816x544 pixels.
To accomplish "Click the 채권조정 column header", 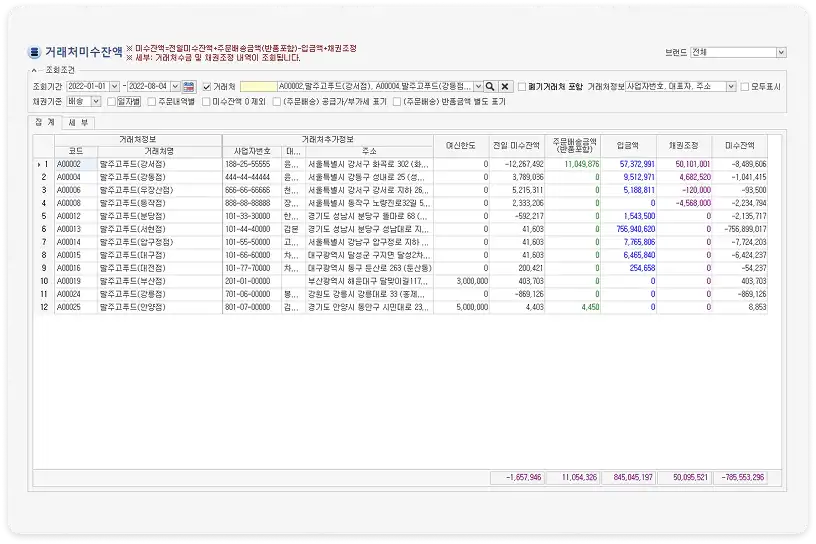I will click(x=684, y=146).
